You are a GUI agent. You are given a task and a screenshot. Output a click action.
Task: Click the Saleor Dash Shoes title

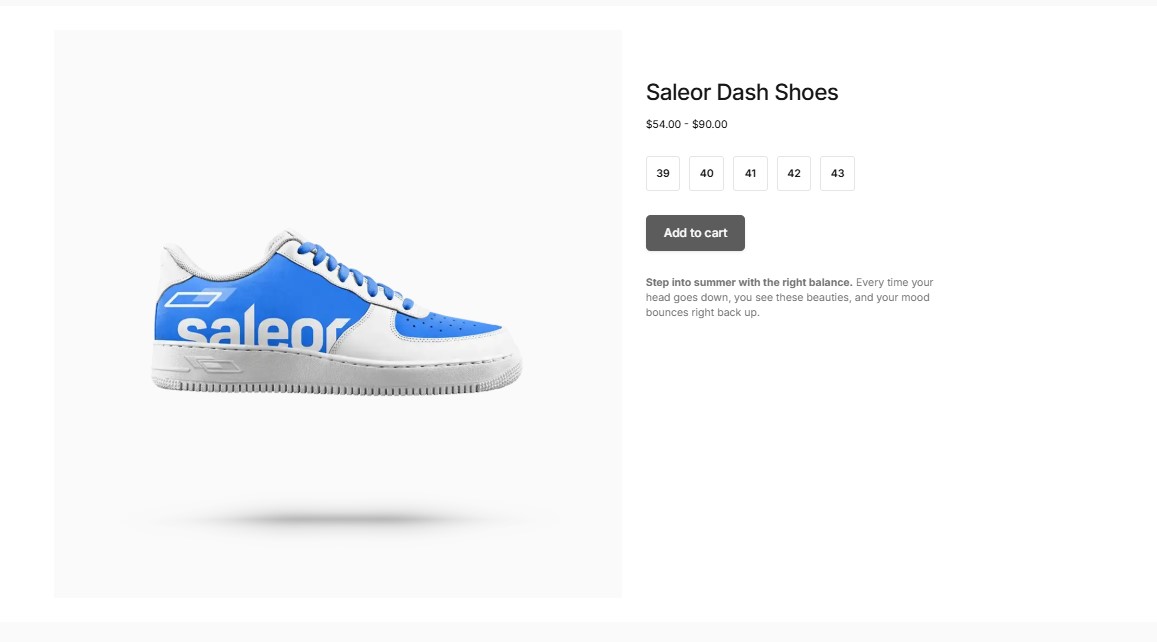[742, 92]
